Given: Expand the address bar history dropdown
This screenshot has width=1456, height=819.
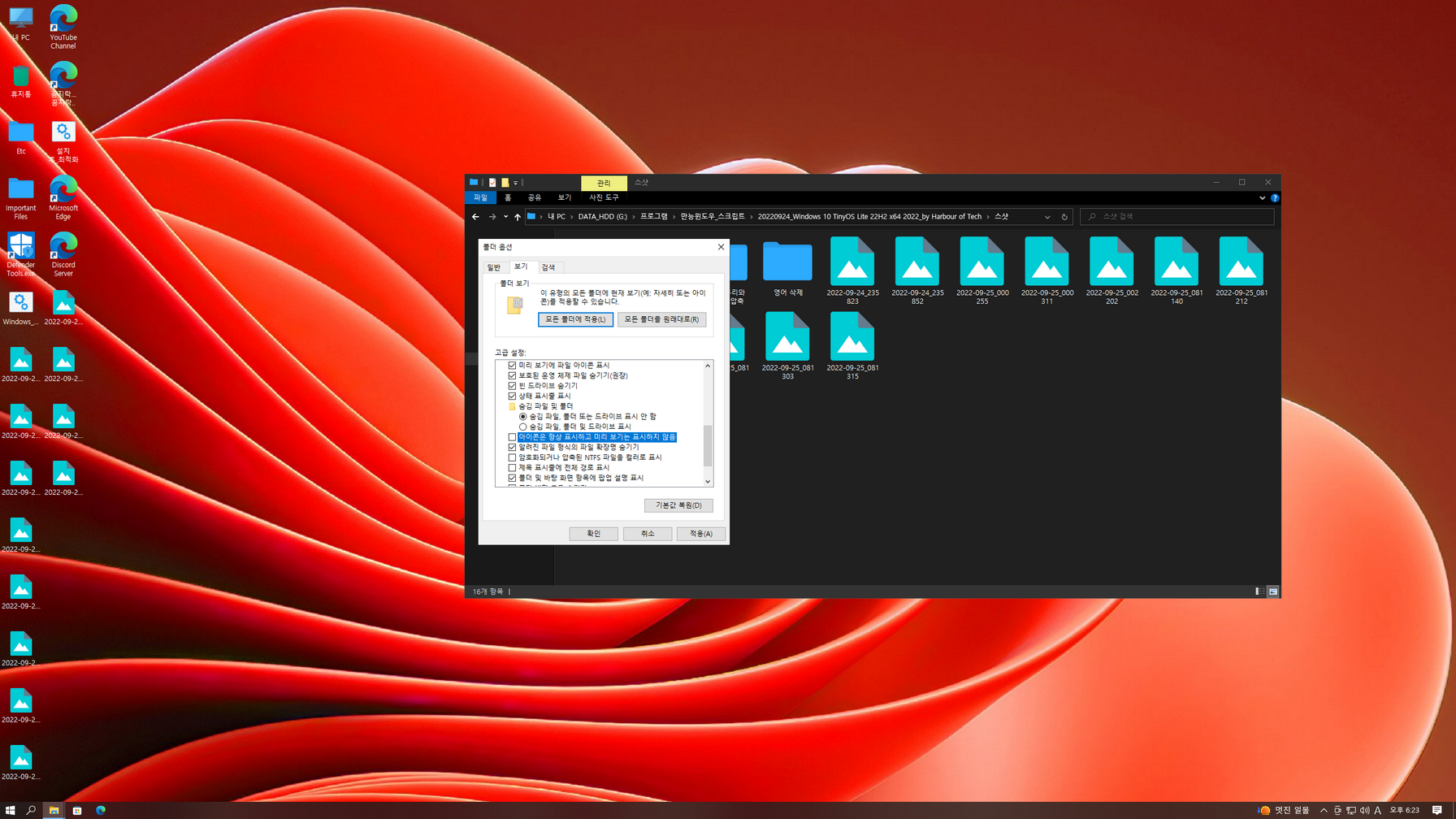Looking at the screenshot, I should point(1047,217).
